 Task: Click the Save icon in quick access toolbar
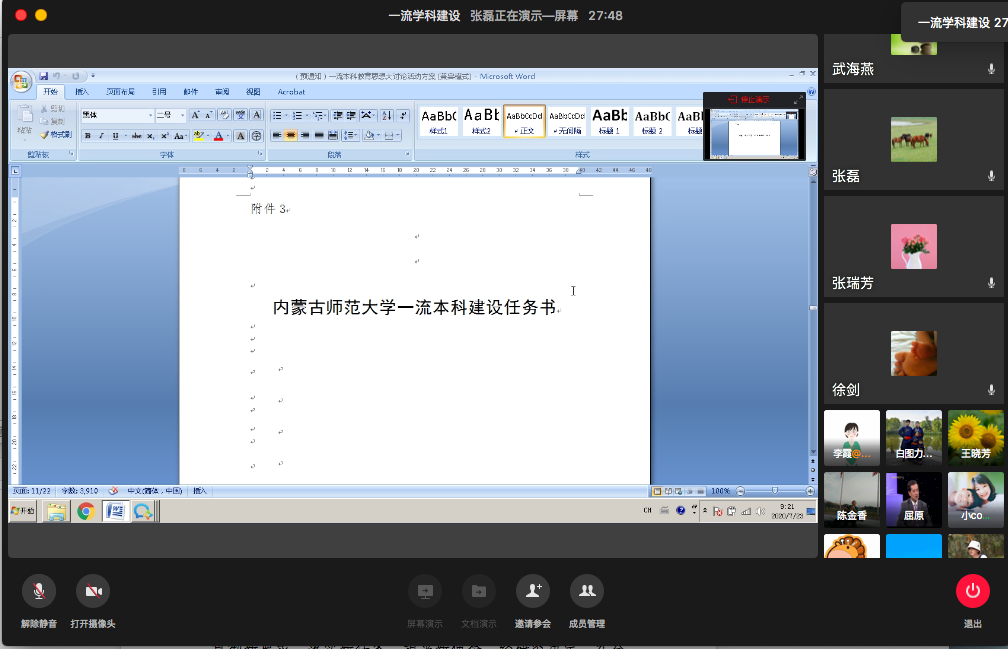click(44, 76)
